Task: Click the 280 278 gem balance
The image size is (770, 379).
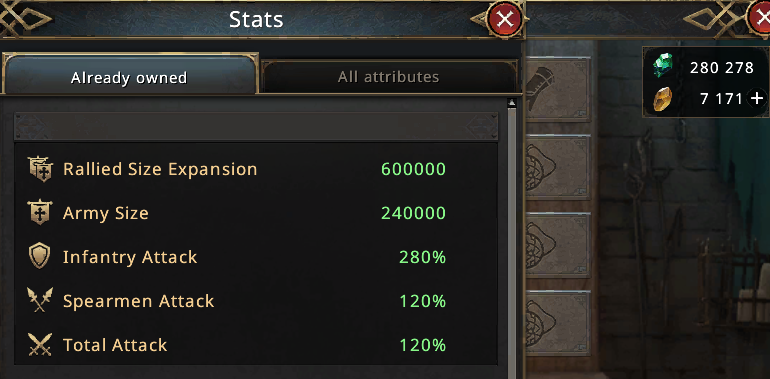Action: [x=721, y=67]
